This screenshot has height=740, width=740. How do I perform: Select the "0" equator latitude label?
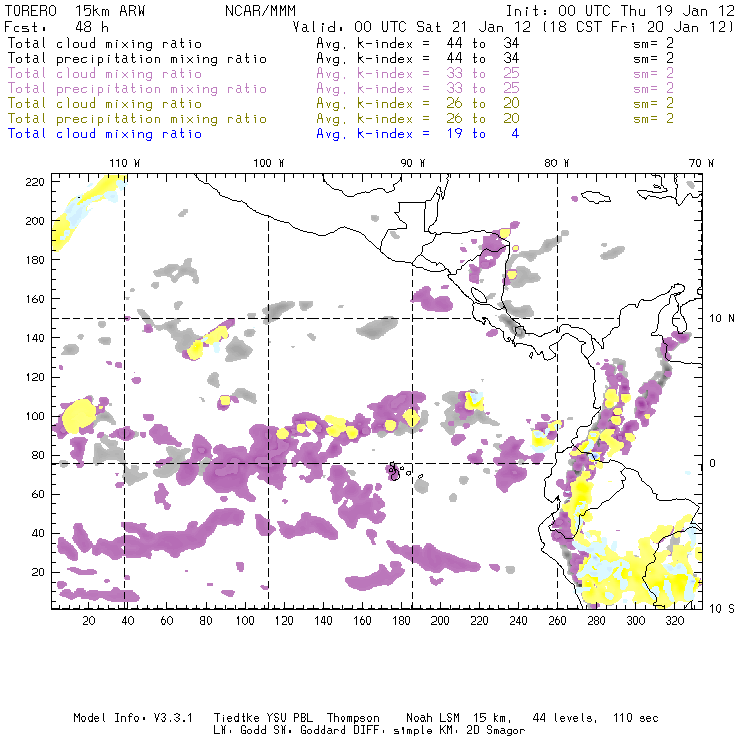tap(713, 463)
